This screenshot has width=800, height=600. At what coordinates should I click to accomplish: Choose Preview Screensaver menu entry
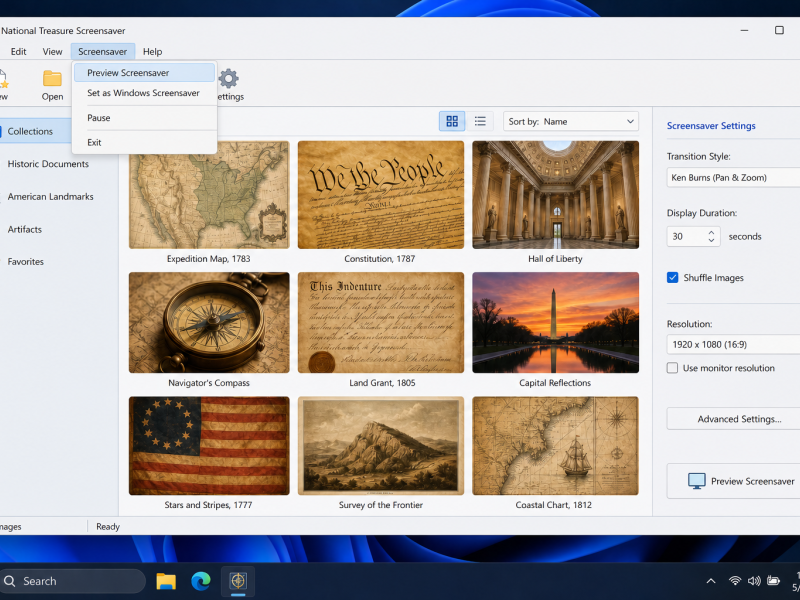pos(144,73)
